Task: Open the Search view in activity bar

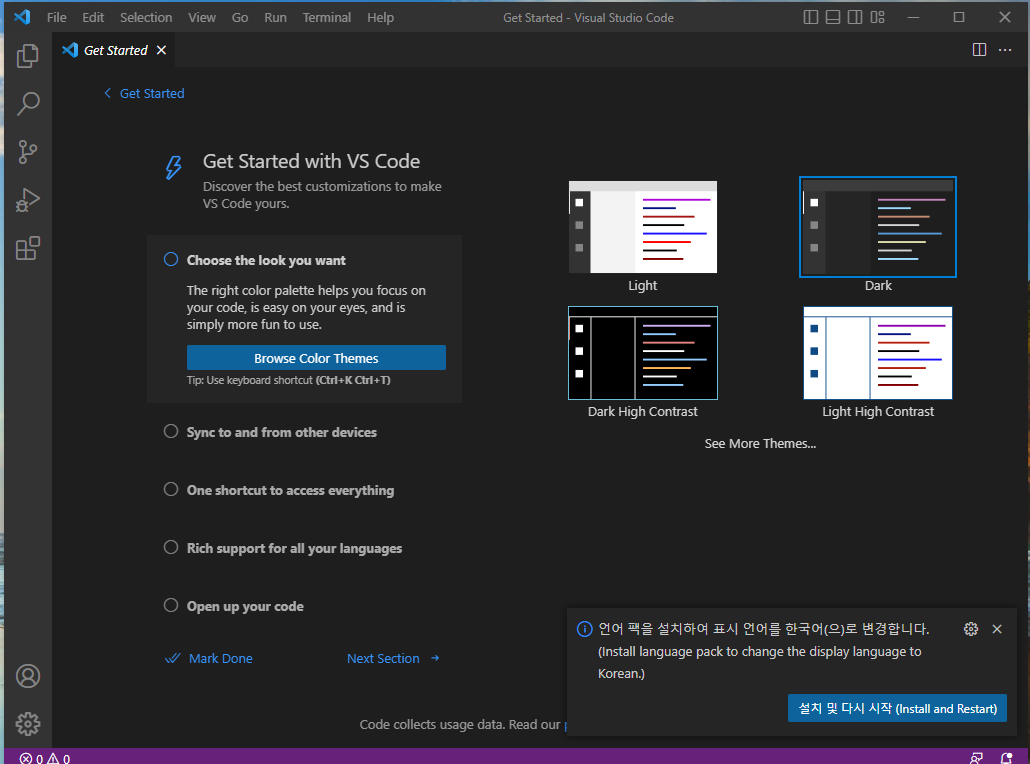Action: pyautogui.click(x=28, y=104)
